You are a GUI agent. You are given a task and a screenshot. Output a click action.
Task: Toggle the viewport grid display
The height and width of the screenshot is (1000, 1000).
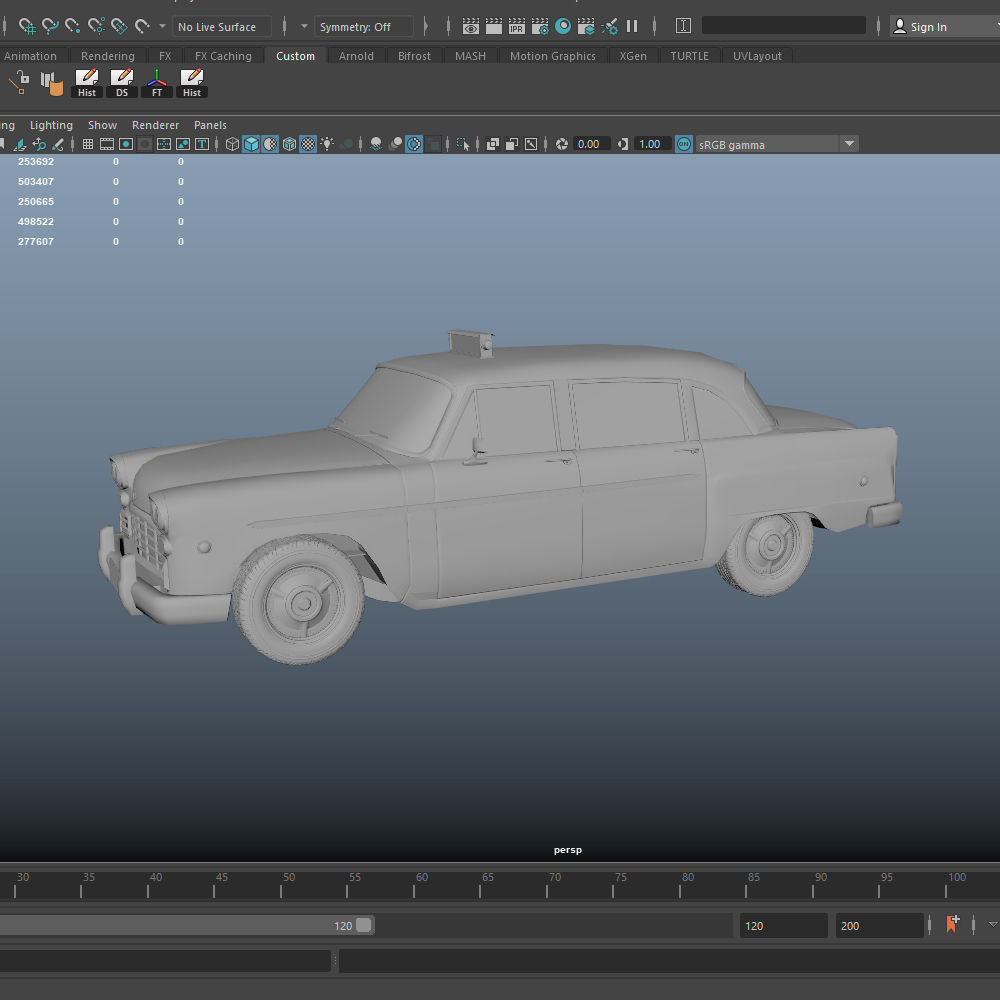pyautogui.click(x=88, y=144)
